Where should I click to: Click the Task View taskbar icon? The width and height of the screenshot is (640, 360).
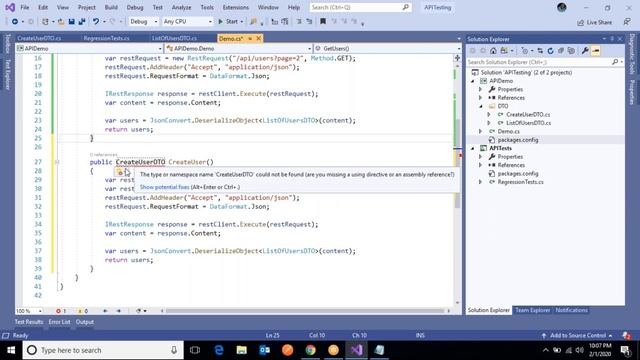pyautogui.click(x=195, y=350)
